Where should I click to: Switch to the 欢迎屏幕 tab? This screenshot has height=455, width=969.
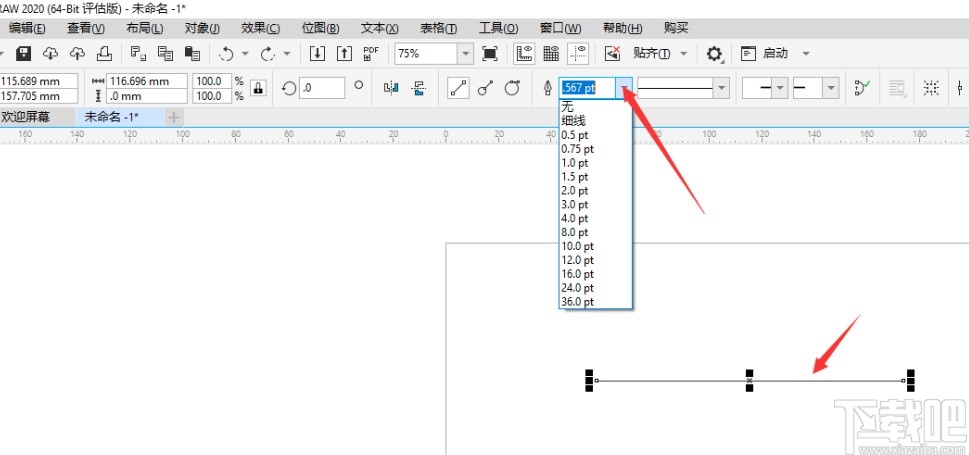(x=25, y=117)
